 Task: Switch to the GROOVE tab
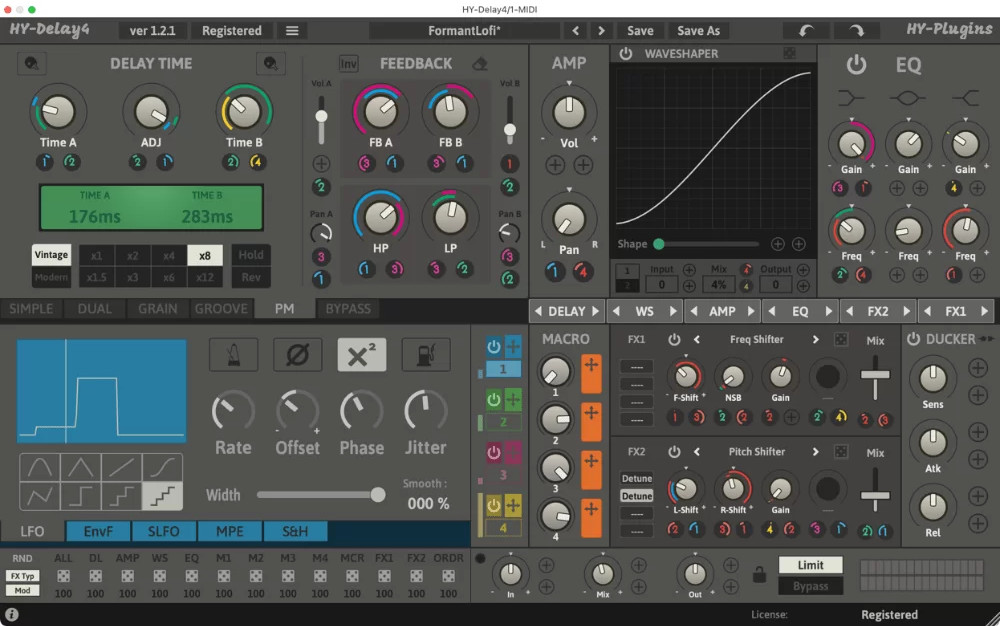221,309
